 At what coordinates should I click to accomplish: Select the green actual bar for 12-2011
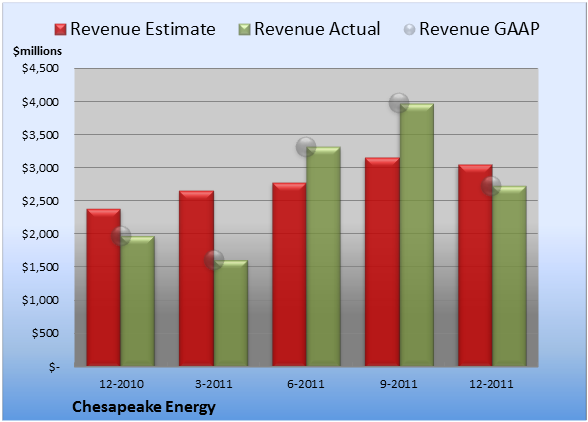509,276
